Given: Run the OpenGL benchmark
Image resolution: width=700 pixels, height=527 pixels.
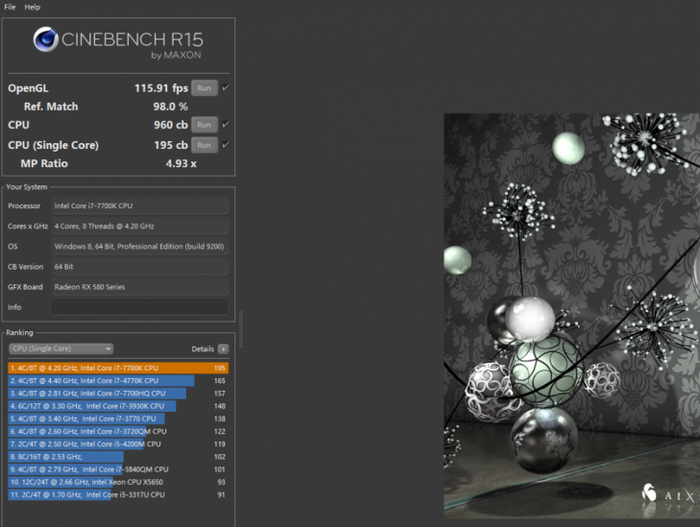Looking at the screenshot, I should click(x=204, y=88).
